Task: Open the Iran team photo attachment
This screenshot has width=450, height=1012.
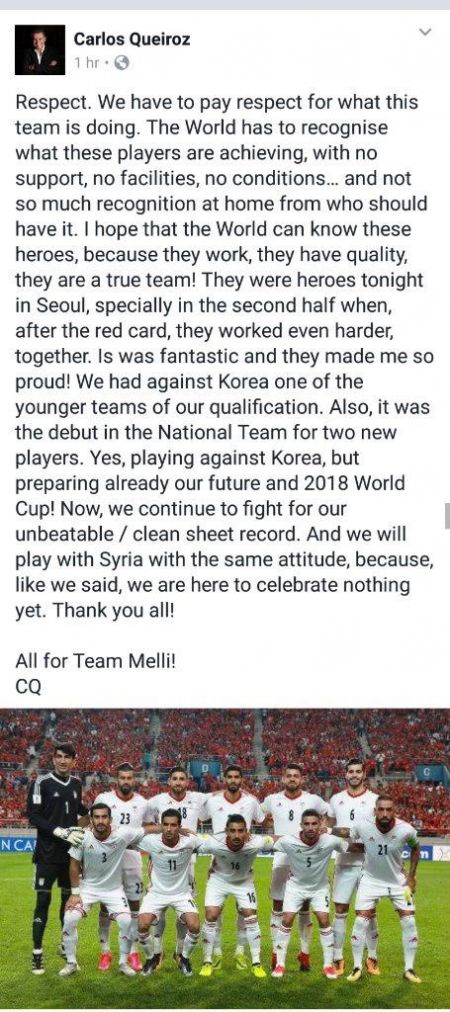Action: (x=225, y=857)
